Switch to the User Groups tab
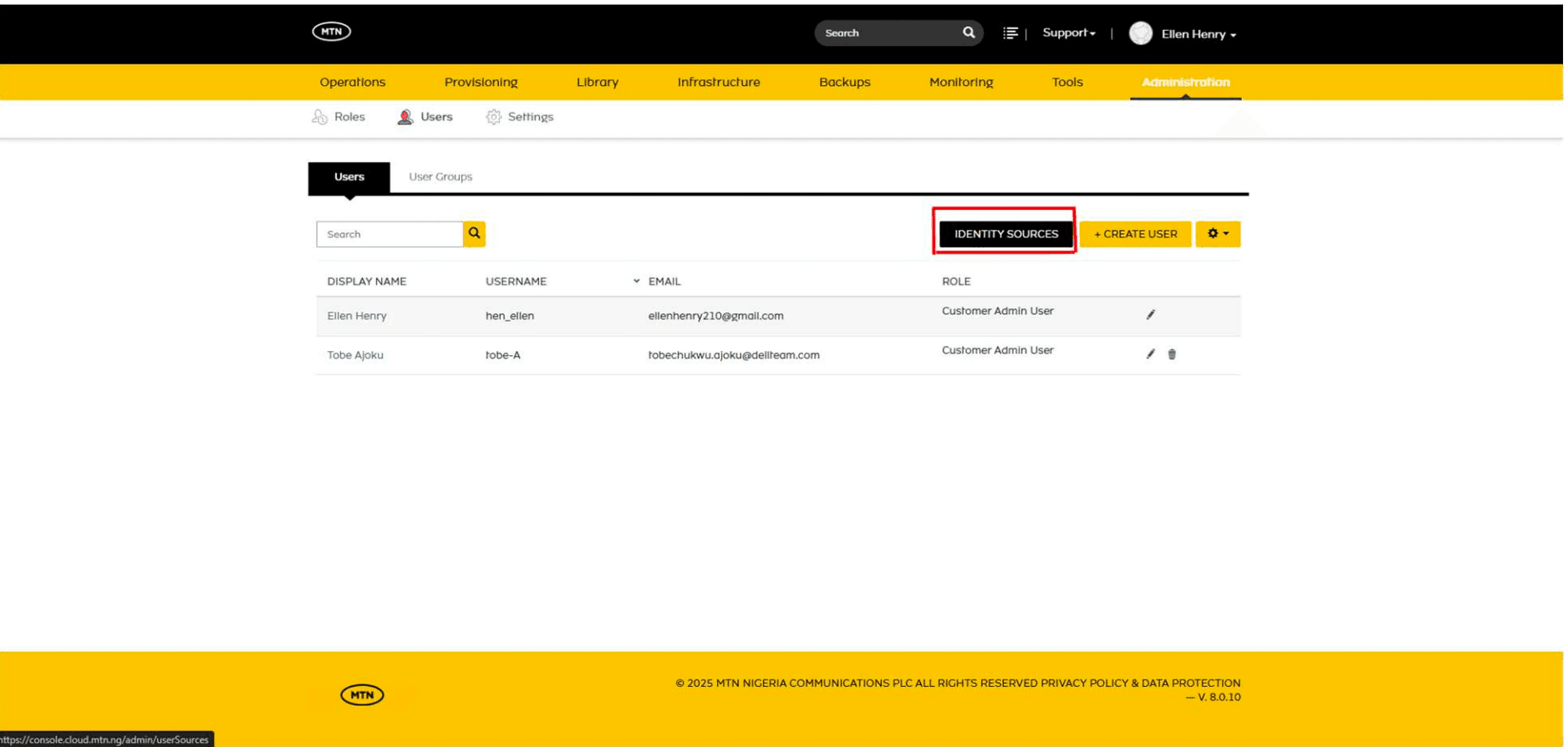The width and height of the screenshot is (1568, 747). (x=441, y=177)
